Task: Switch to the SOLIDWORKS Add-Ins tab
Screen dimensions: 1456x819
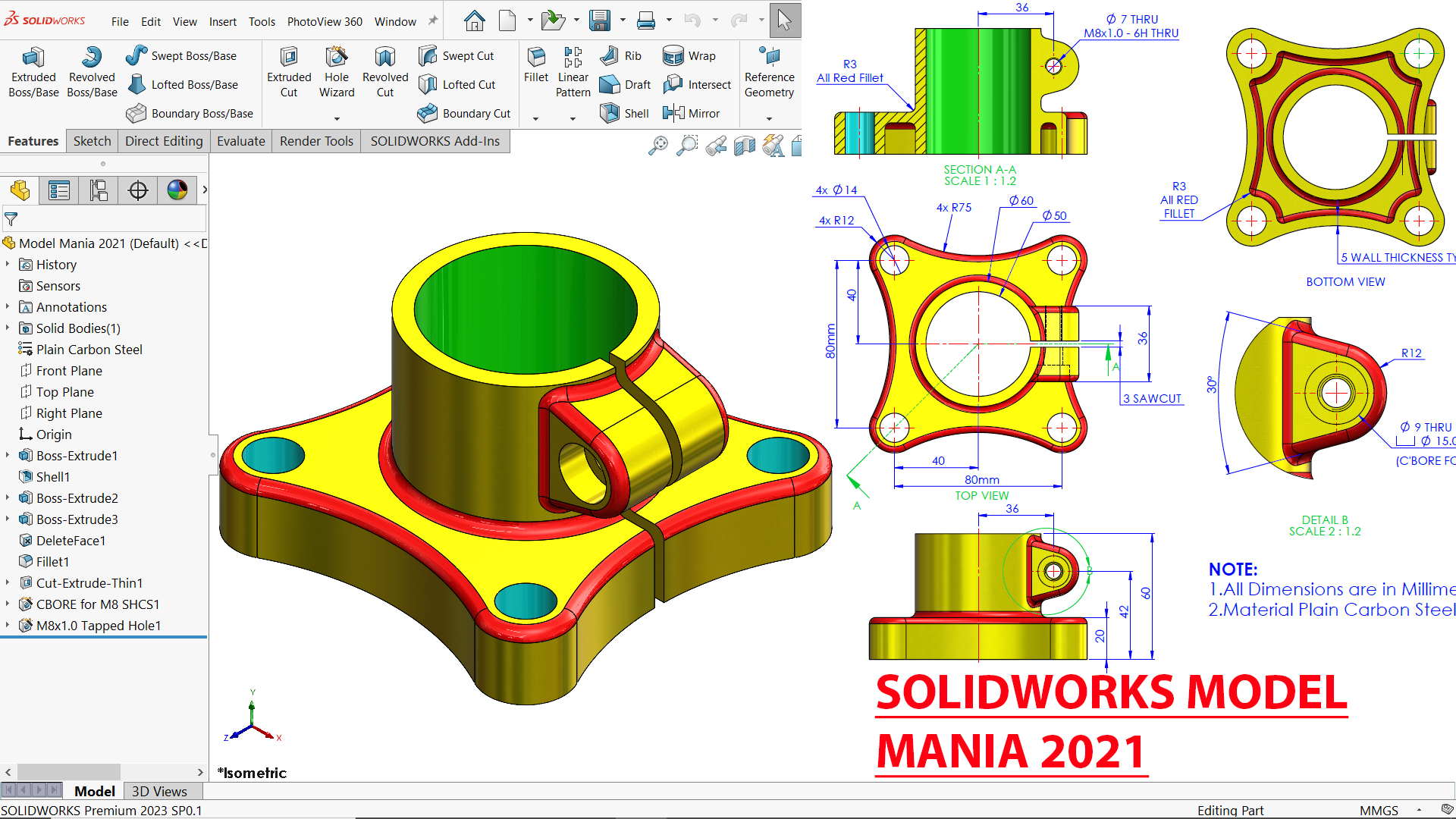Action: pos(435,141)
